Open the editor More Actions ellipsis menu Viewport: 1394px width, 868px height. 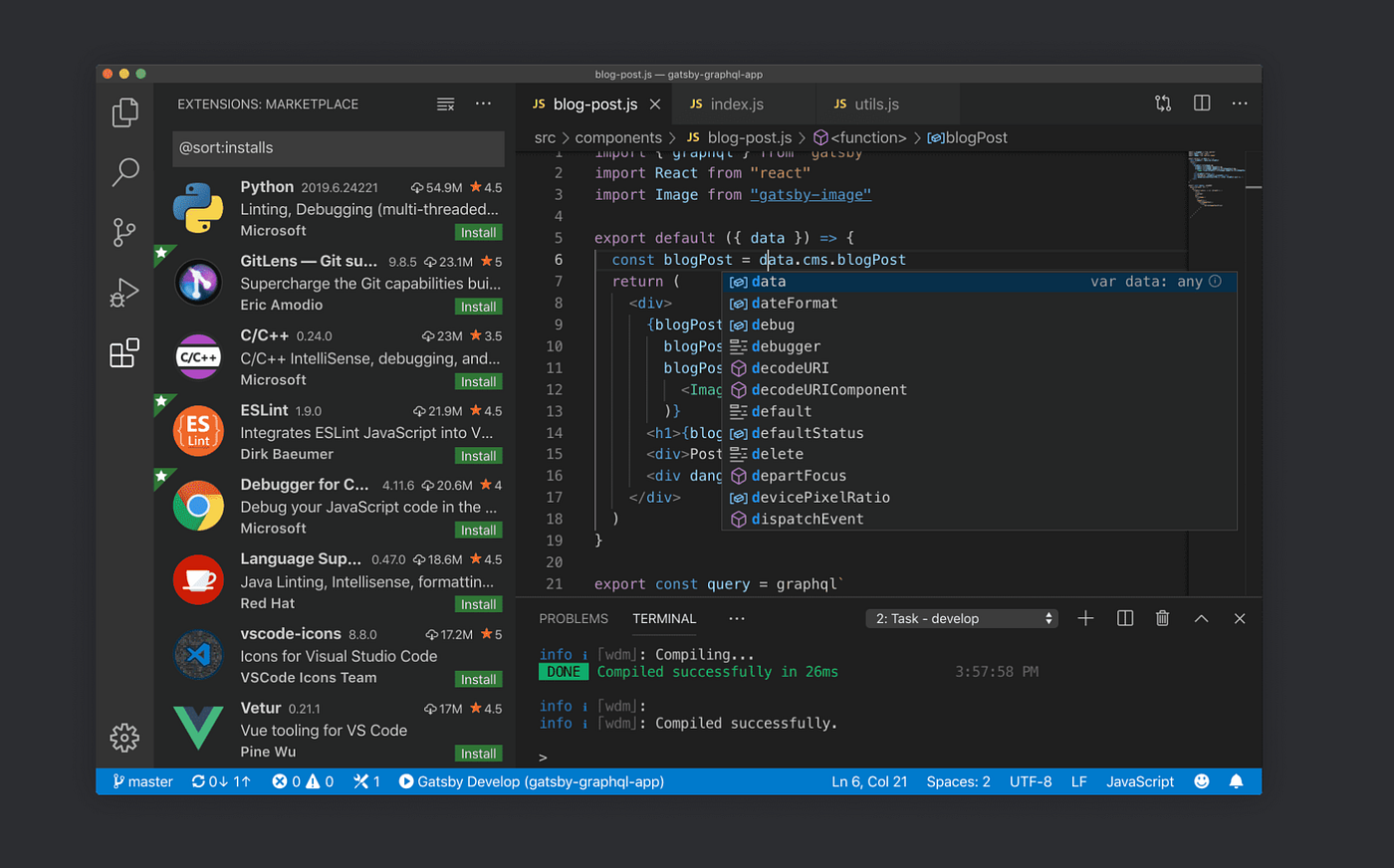click(x=1240, y=103)
